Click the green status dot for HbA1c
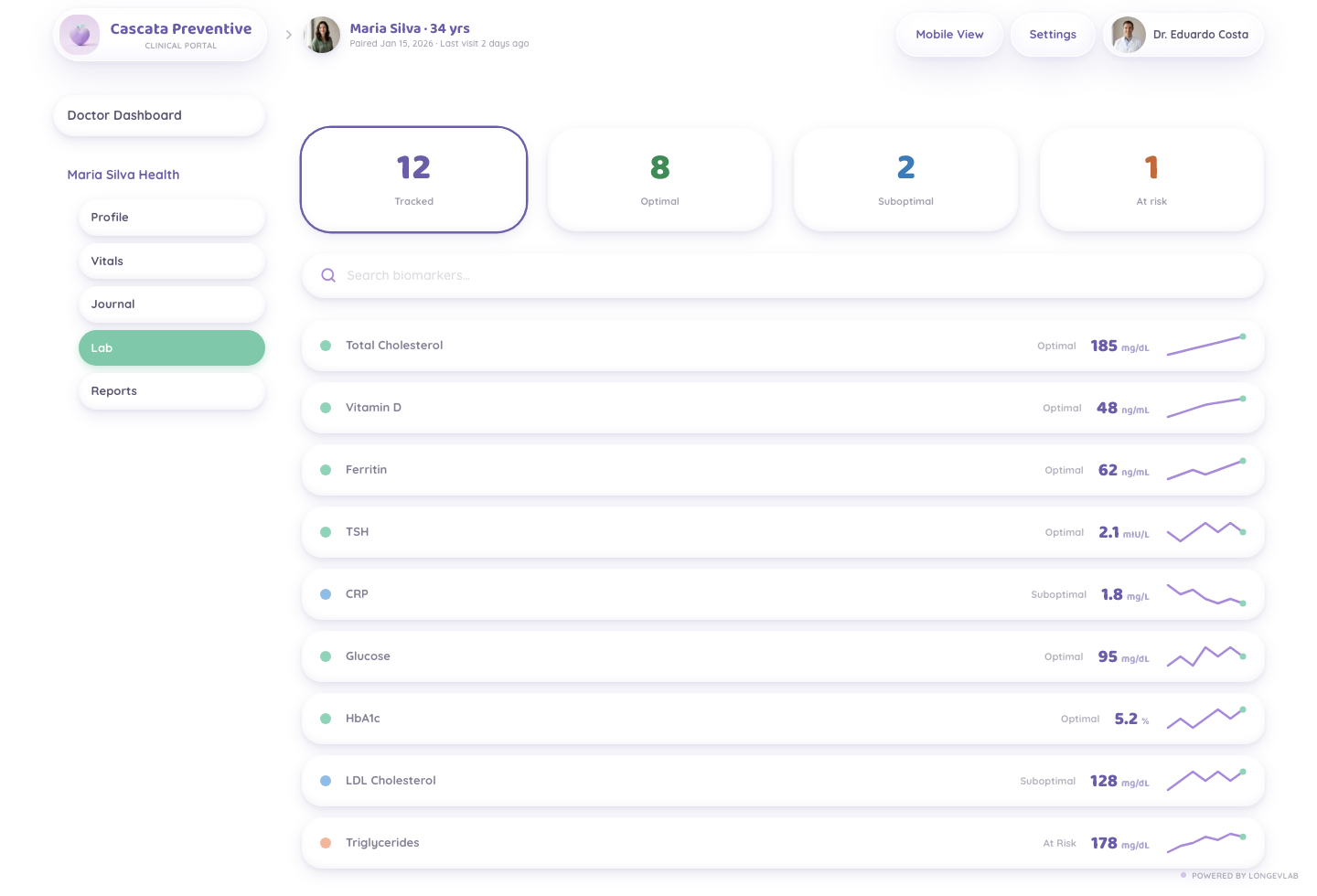 click(x=326, y=719)
